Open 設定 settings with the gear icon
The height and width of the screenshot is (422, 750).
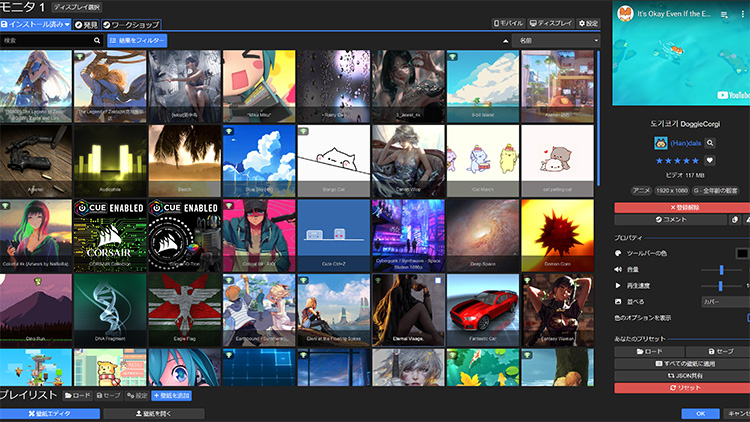(588, 23)
